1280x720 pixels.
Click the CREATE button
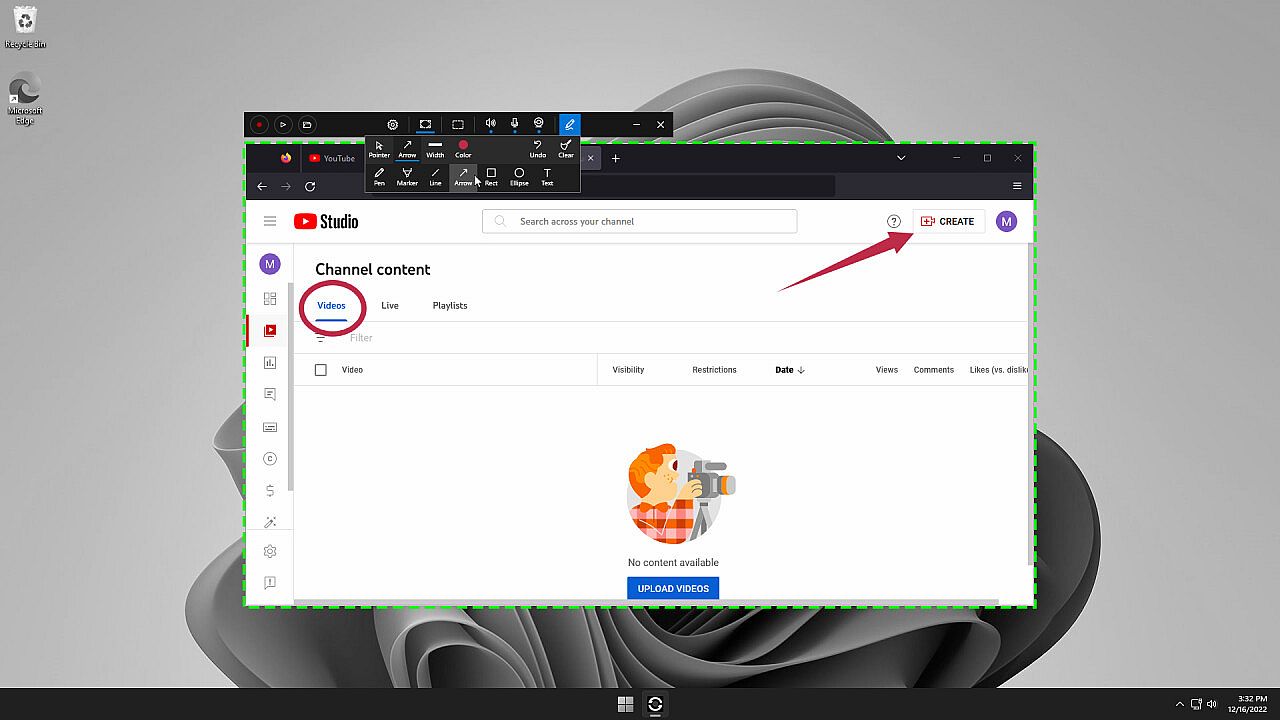click(x=947, y=221)
